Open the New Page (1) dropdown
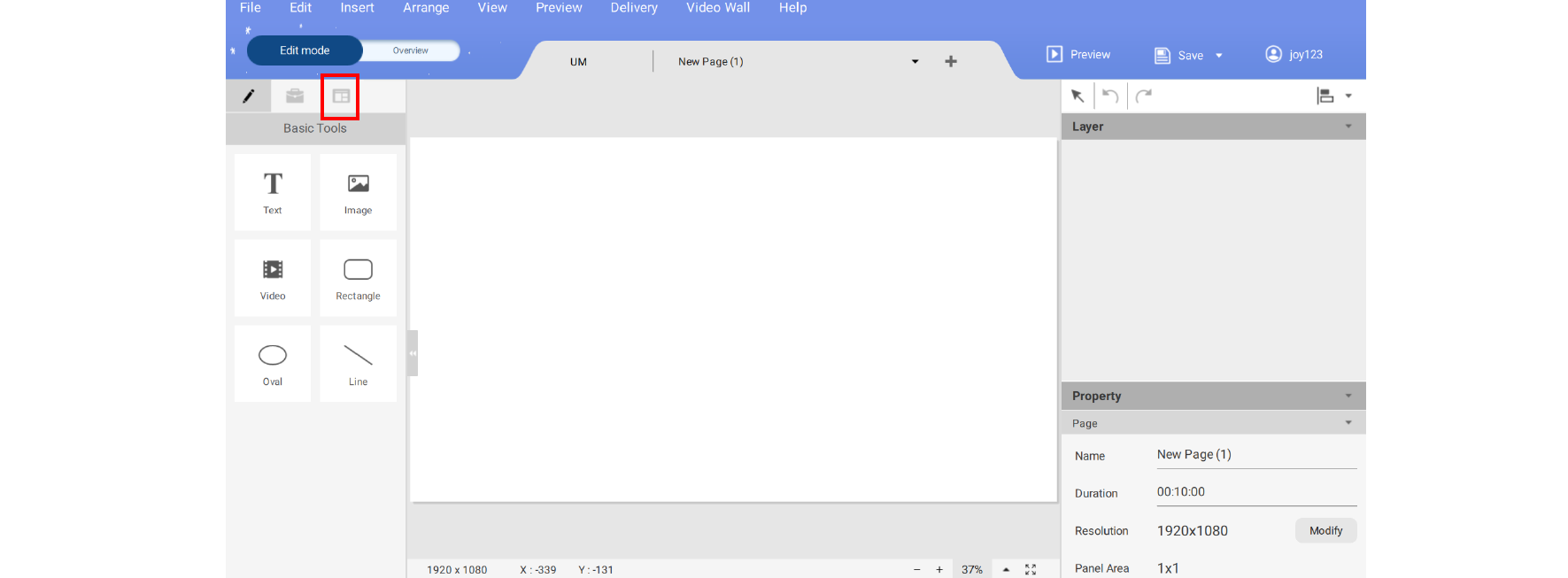The image size is (1568, 578). (x=915, y=62)
